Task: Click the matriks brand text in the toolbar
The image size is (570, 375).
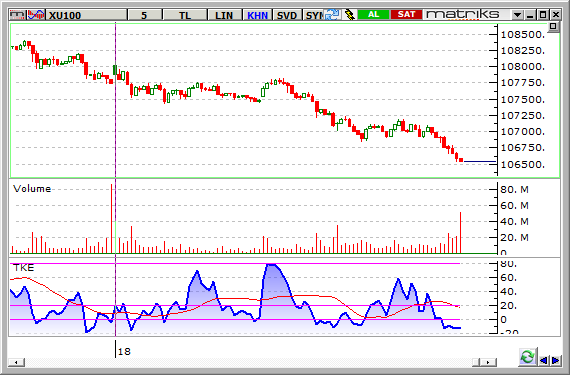Action: pos(462,15)
